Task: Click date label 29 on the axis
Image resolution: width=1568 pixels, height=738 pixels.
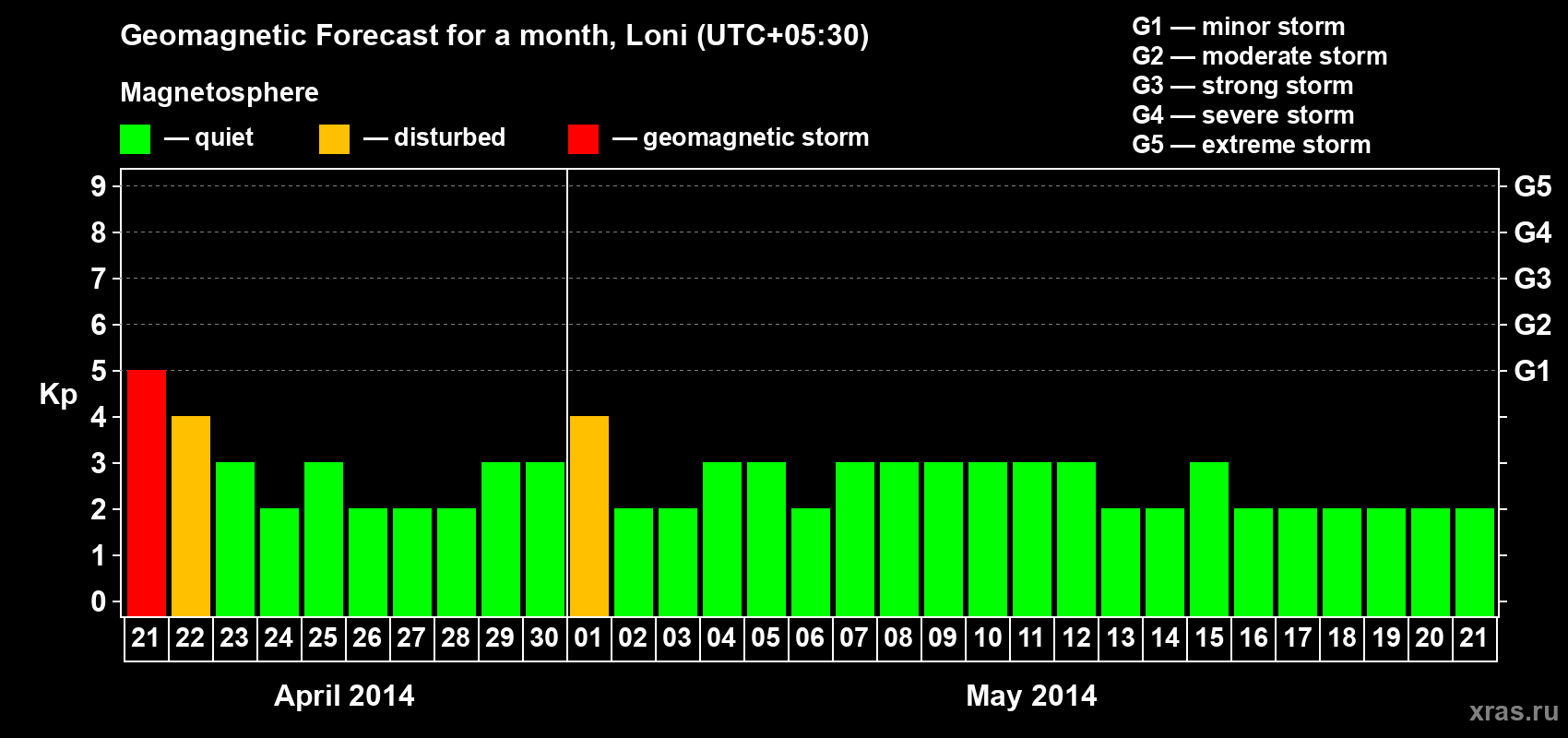Action: click(500, 637)
